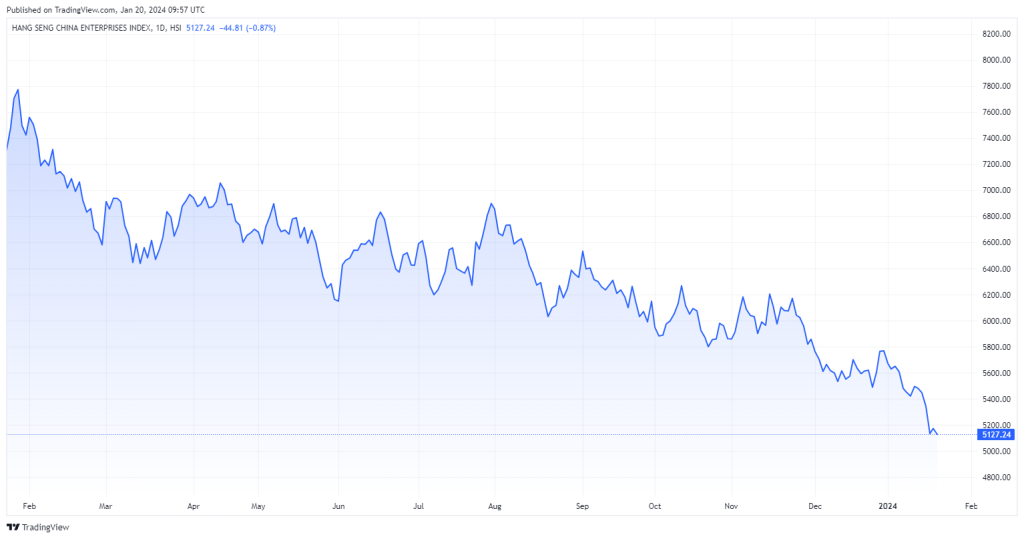Image resolution: width=1024 pixels, height=539 pixels.
Task: Click the 5127.24 price in the header
Action: click(202, 28)
